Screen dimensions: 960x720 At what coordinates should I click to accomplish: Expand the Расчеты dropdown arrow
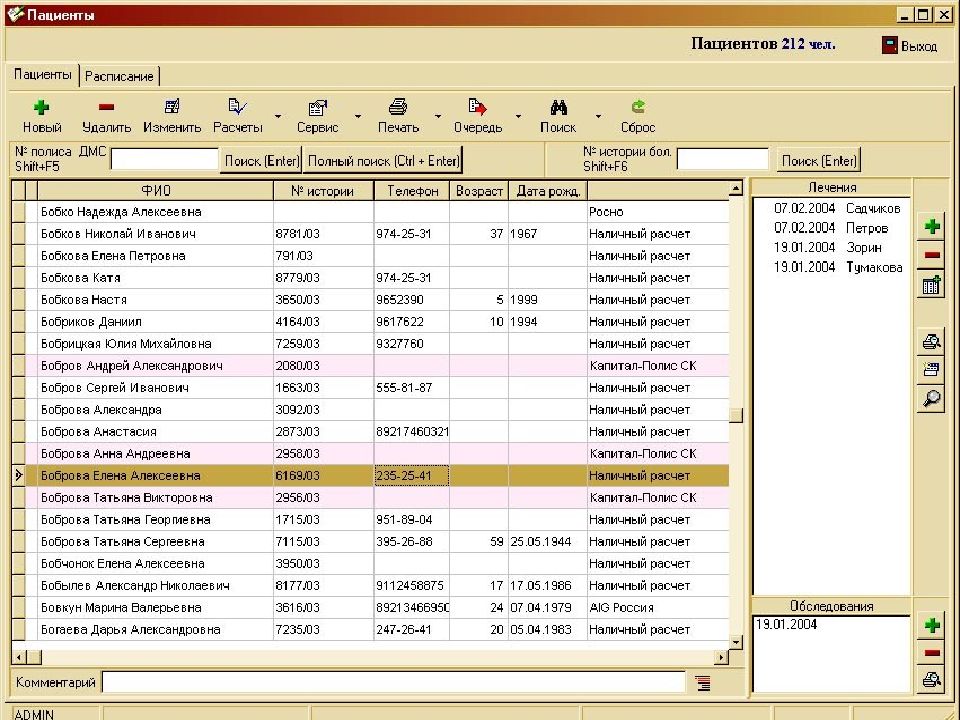pos(278,116)
